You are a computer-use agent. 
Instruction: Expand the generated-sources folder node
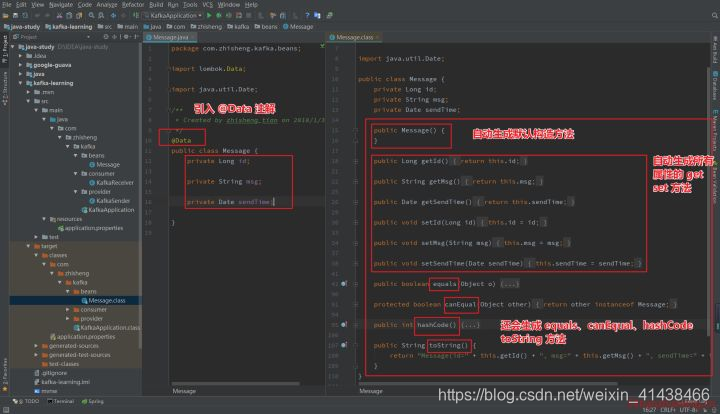pyautogui.click(x=36, y=346)
